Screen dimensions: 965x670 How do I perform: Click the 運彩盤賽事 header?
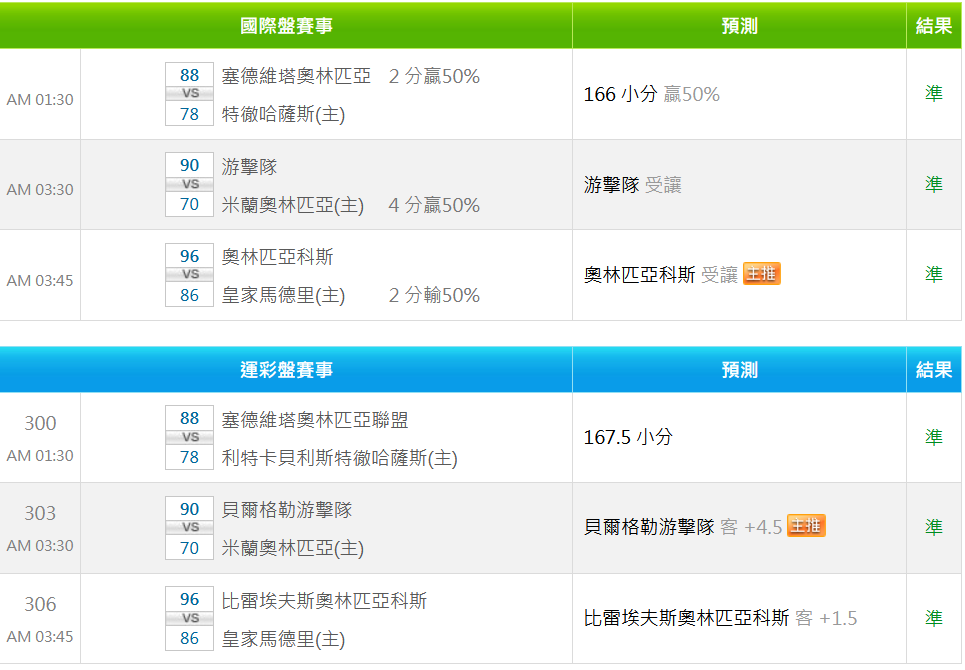286,370
